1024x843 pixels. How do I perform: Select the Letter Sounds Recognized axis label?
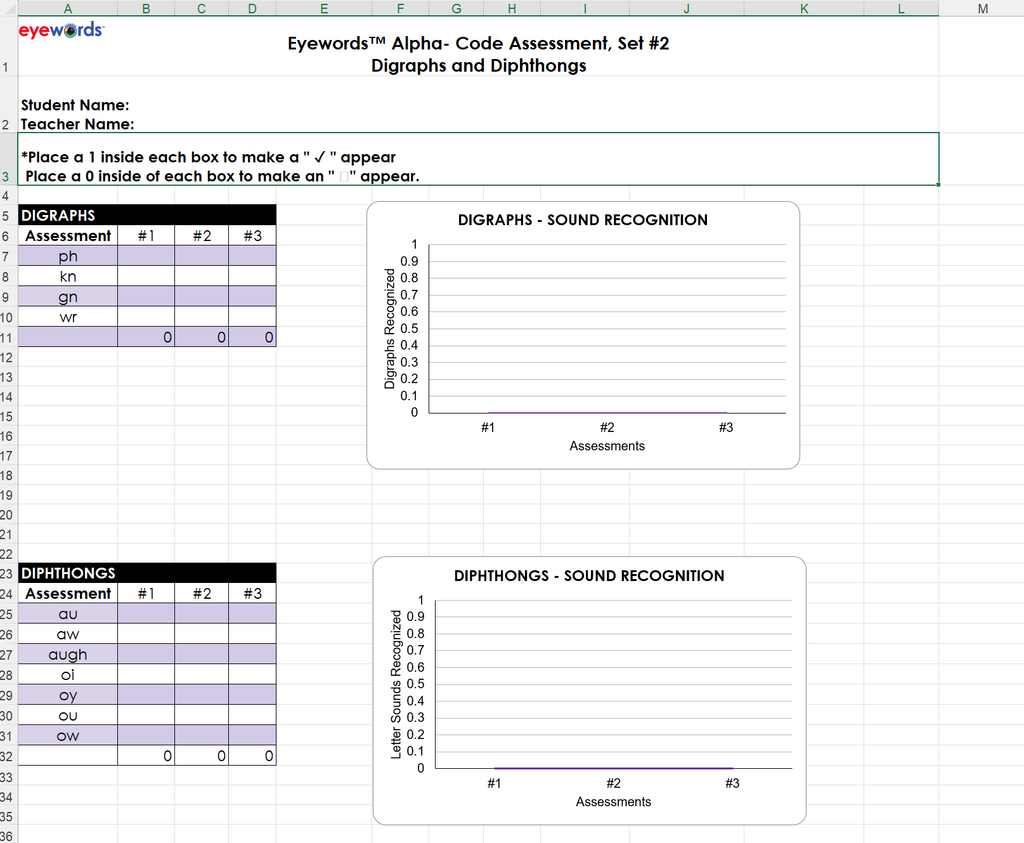coord(396,684)
